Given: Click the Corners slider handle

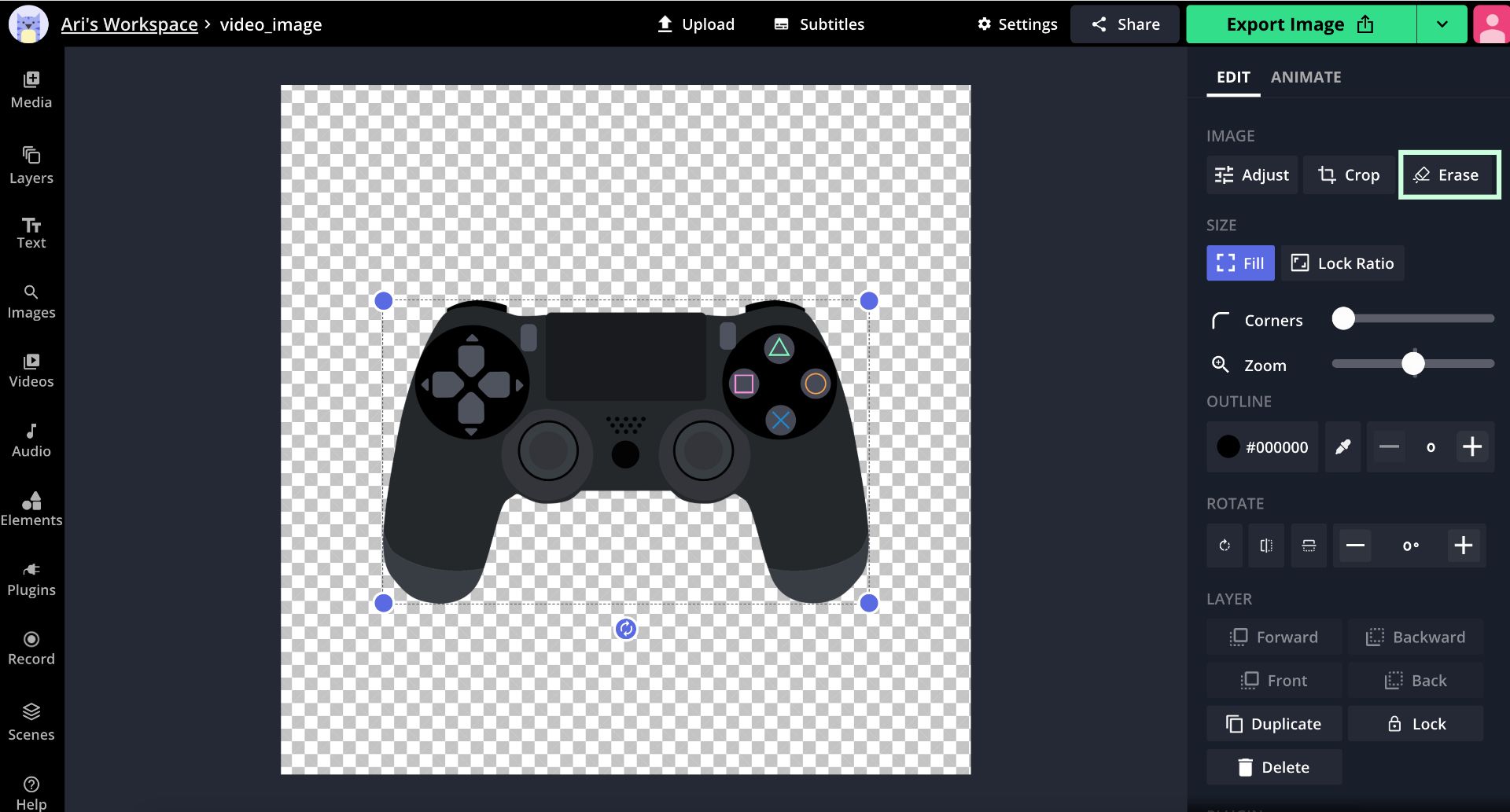Looking at the screenshot, I should pos(1343,318).
